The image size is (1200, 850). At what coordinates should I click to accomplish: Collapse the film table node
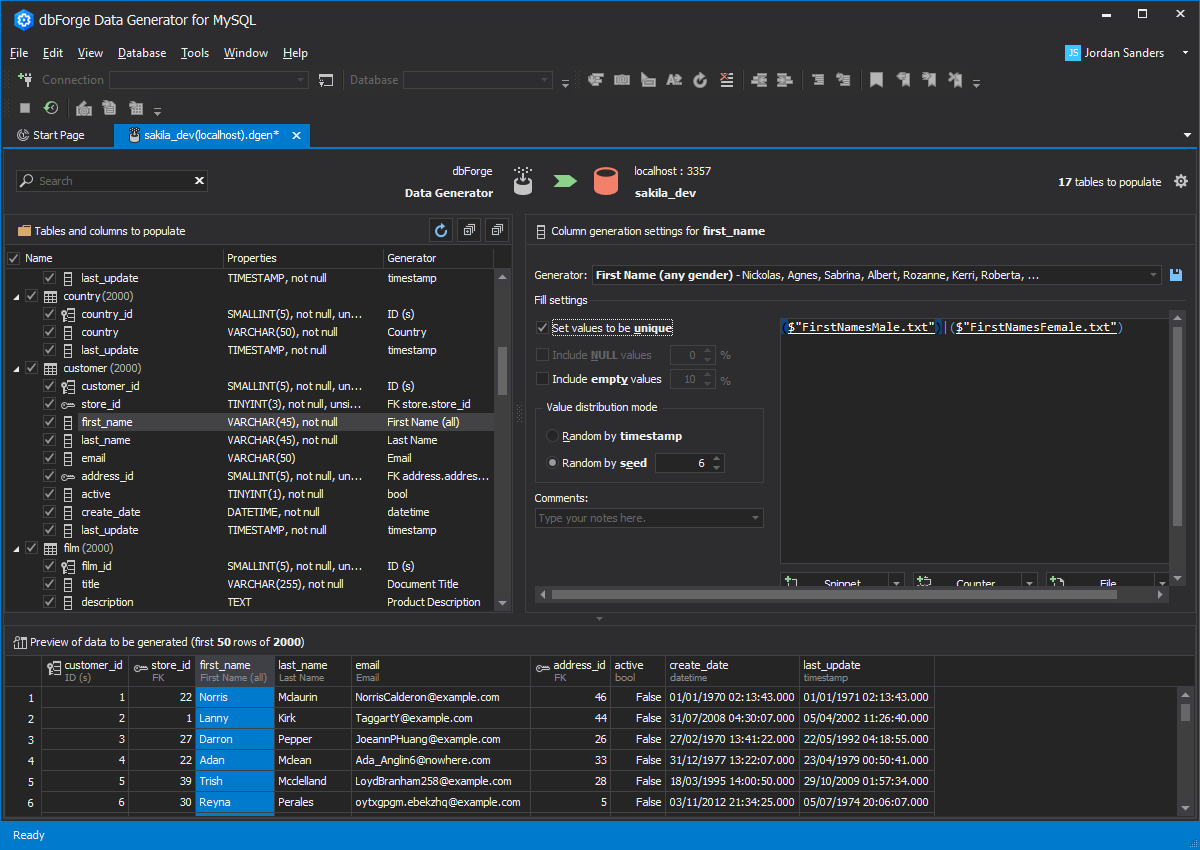click(16, 549)
